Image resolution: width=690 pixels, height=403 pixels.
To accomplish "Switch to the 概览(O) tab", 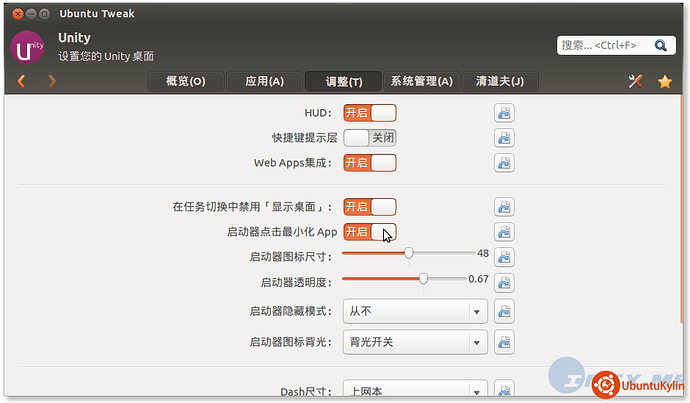I will [185, 81].
